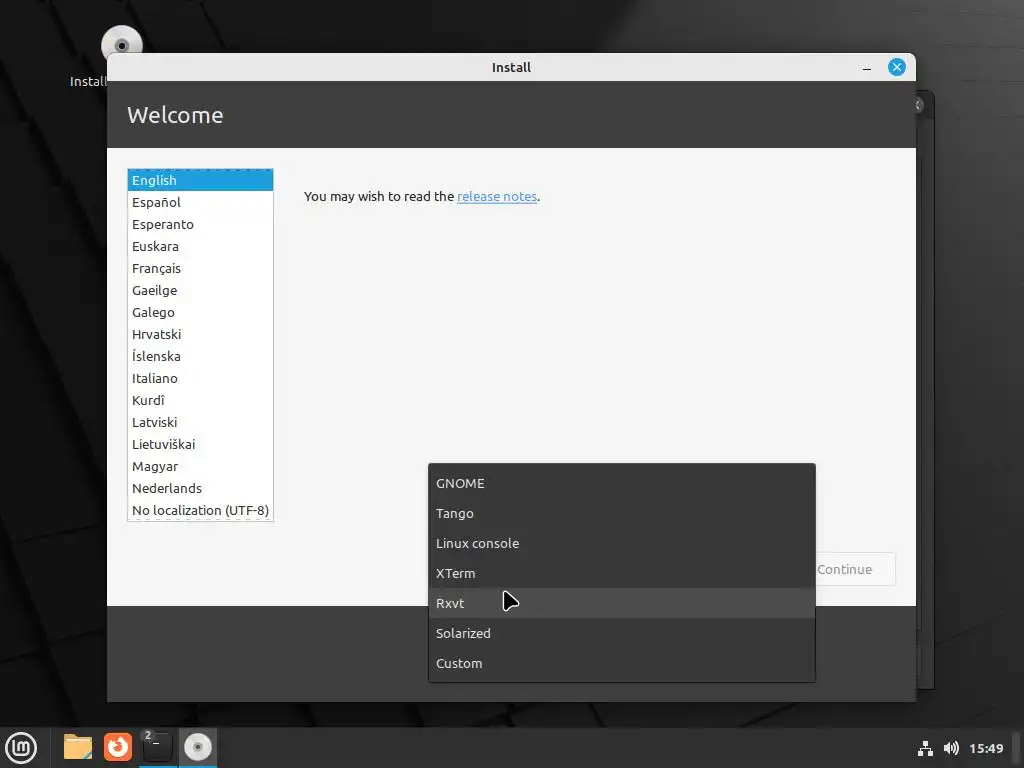Open the volume tray icon
The height and width of the screenshot is (768, 1024).
click(x=951, y=748)
